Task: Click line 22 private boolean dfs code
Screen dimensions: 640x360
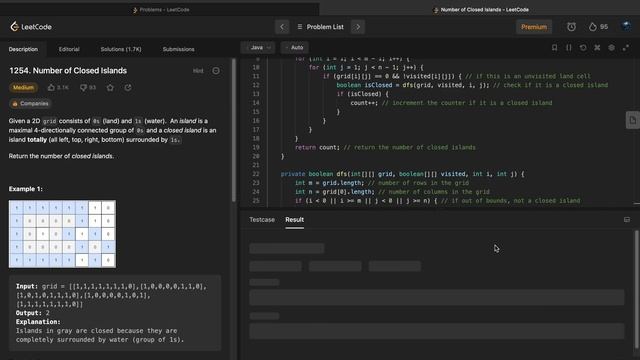Action: pyautogui.click(x=402, y=174)
